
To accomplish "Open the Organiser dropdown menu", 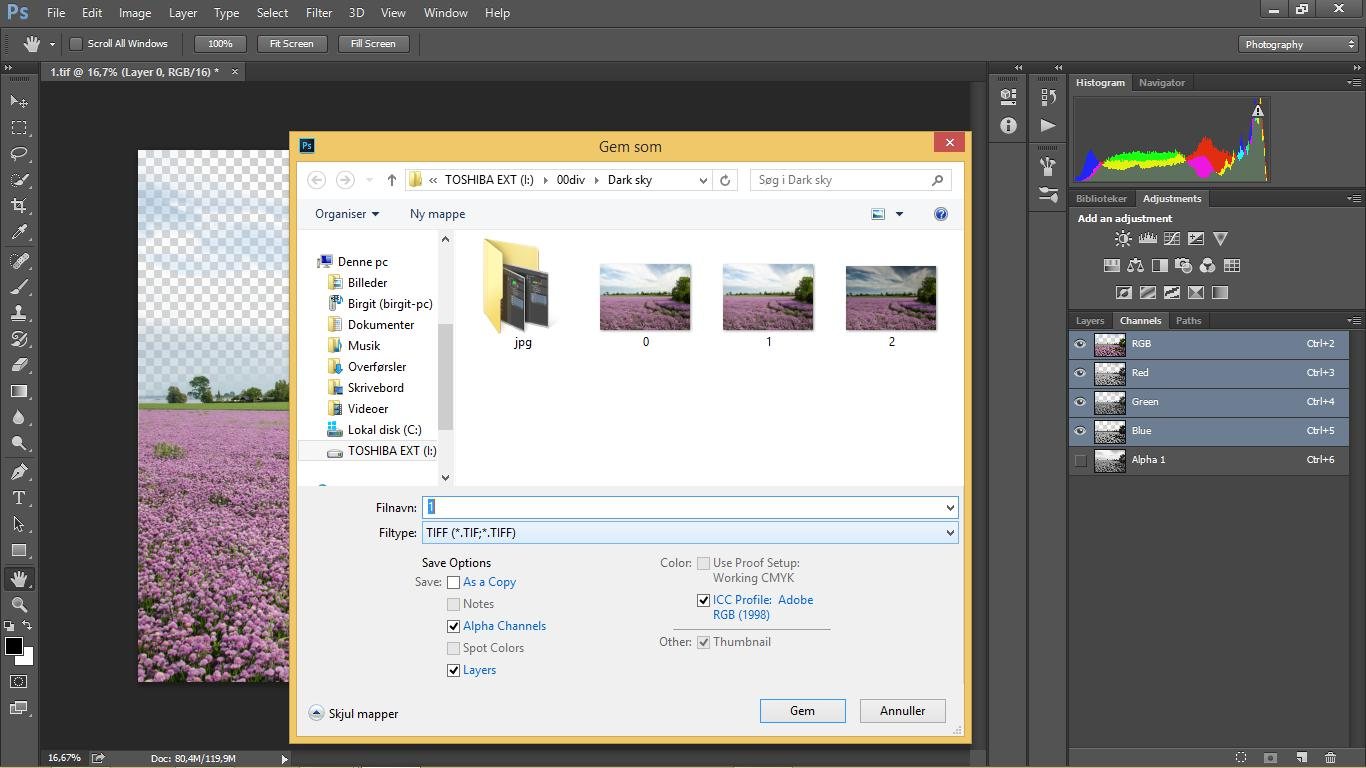I will pos(347,214).
